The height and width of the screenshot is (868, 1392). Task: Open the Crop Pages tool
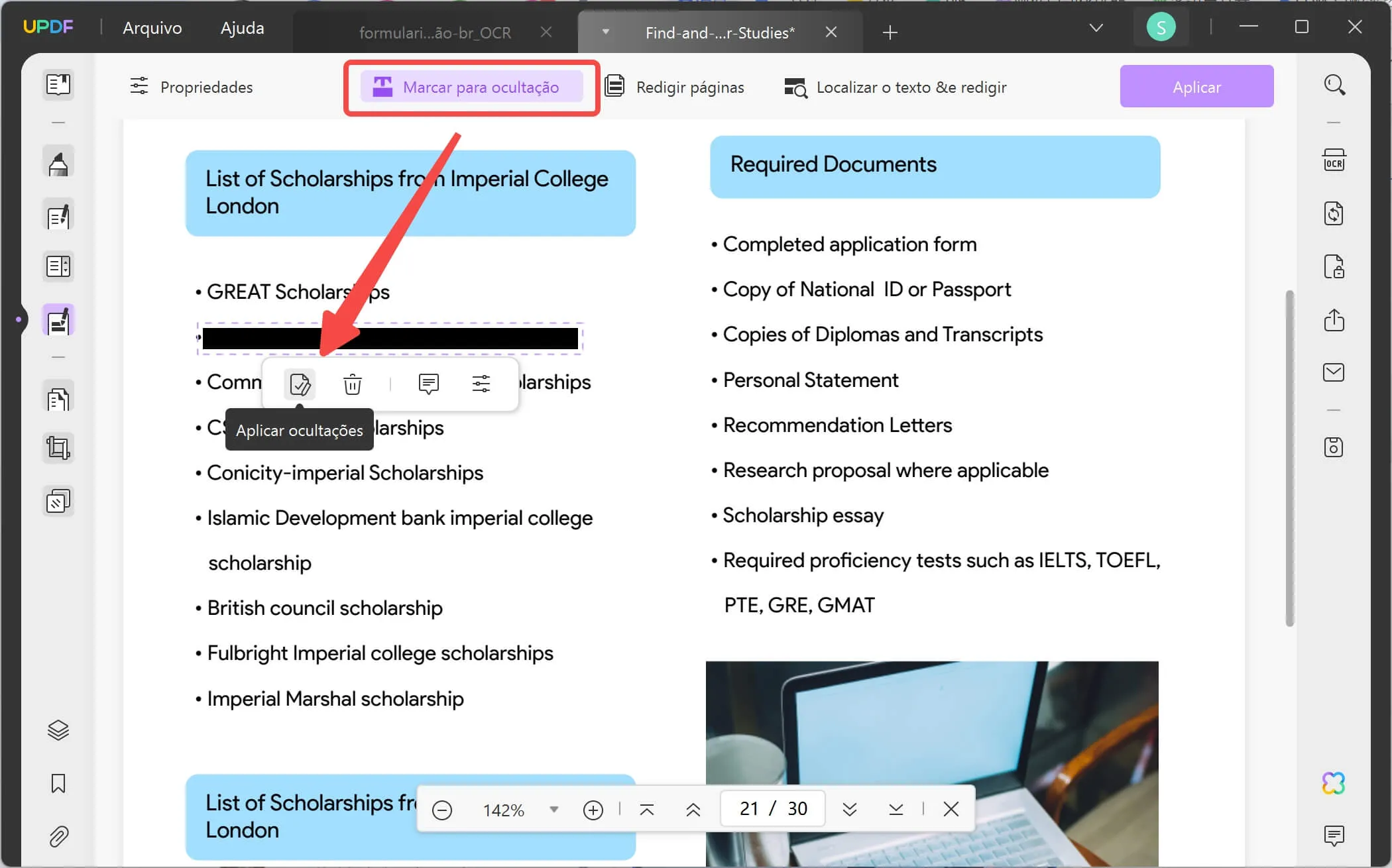click(x=58, y=449)
